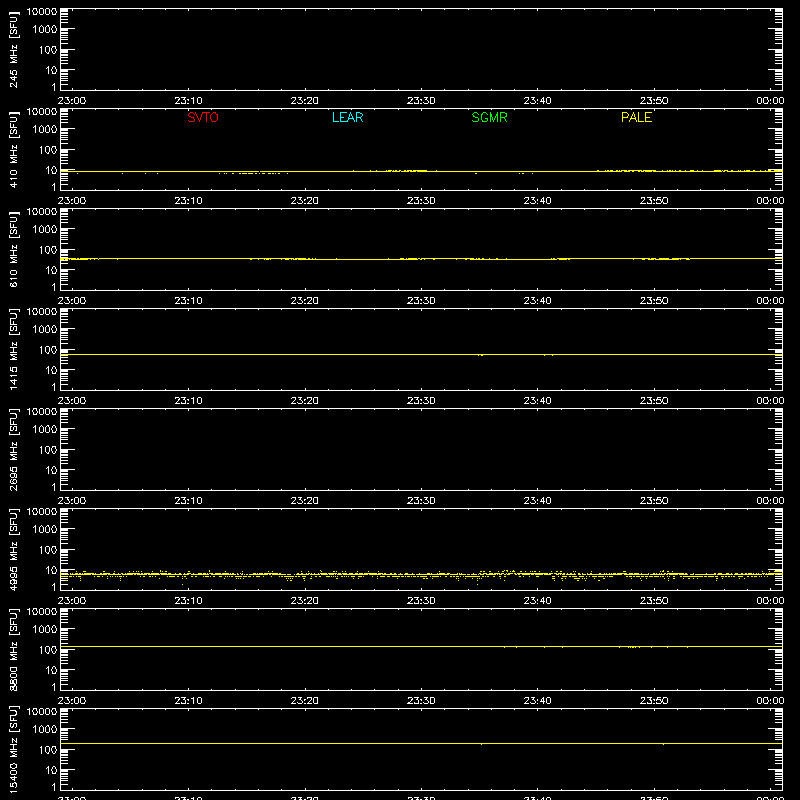Click 23:00 tick under the 4995 MHz panel
Screen dimensions: 800x800
point(72,601)
